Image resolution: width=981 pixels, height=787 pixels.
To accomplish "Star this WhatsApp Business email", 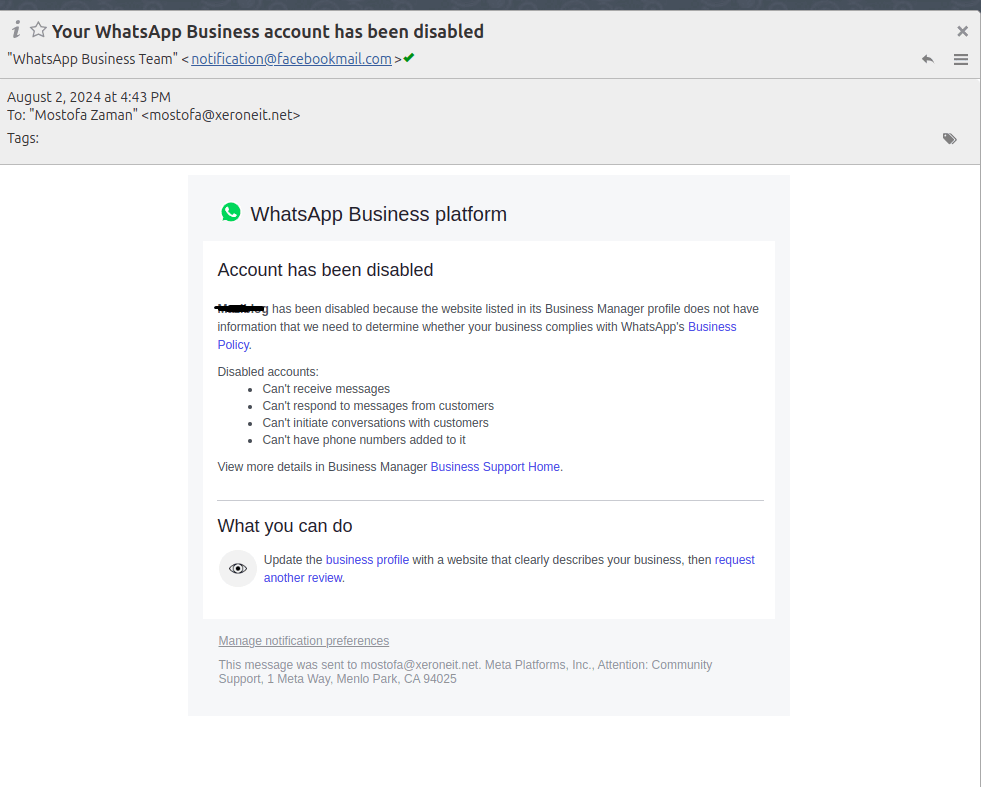I will [38, 30].
